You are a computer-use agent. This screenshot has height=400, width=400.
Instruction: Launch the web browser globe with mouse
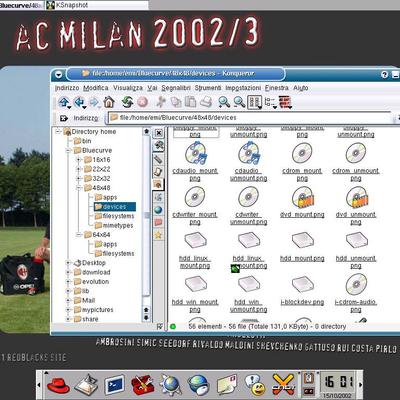(199, 385)
